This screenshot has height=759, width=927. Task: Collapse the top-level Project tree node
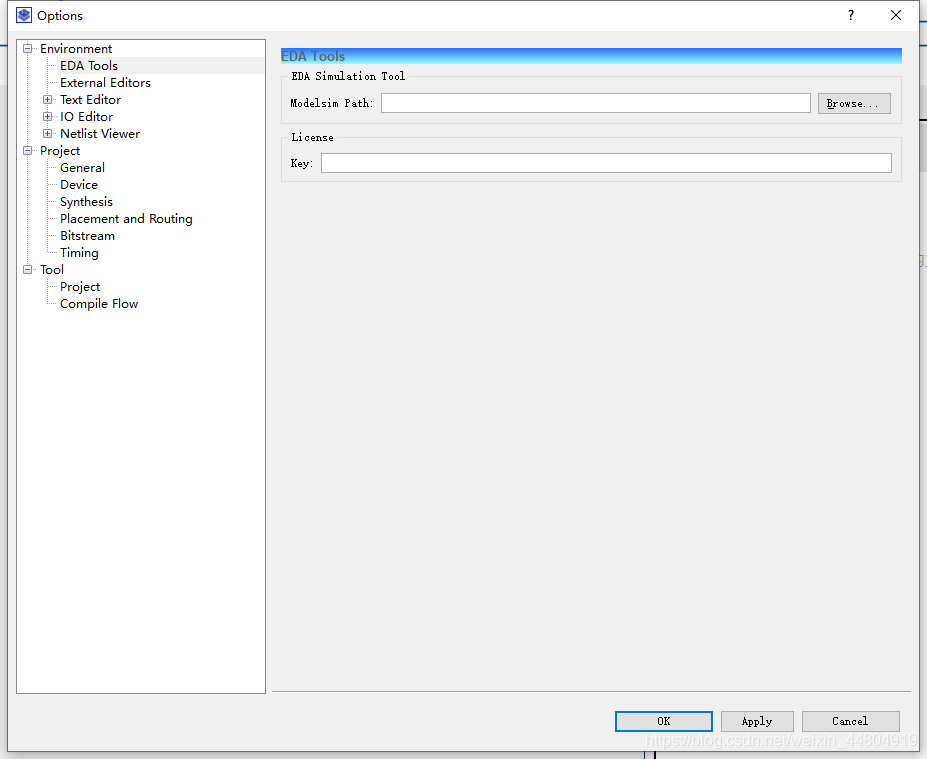(27, 151)
